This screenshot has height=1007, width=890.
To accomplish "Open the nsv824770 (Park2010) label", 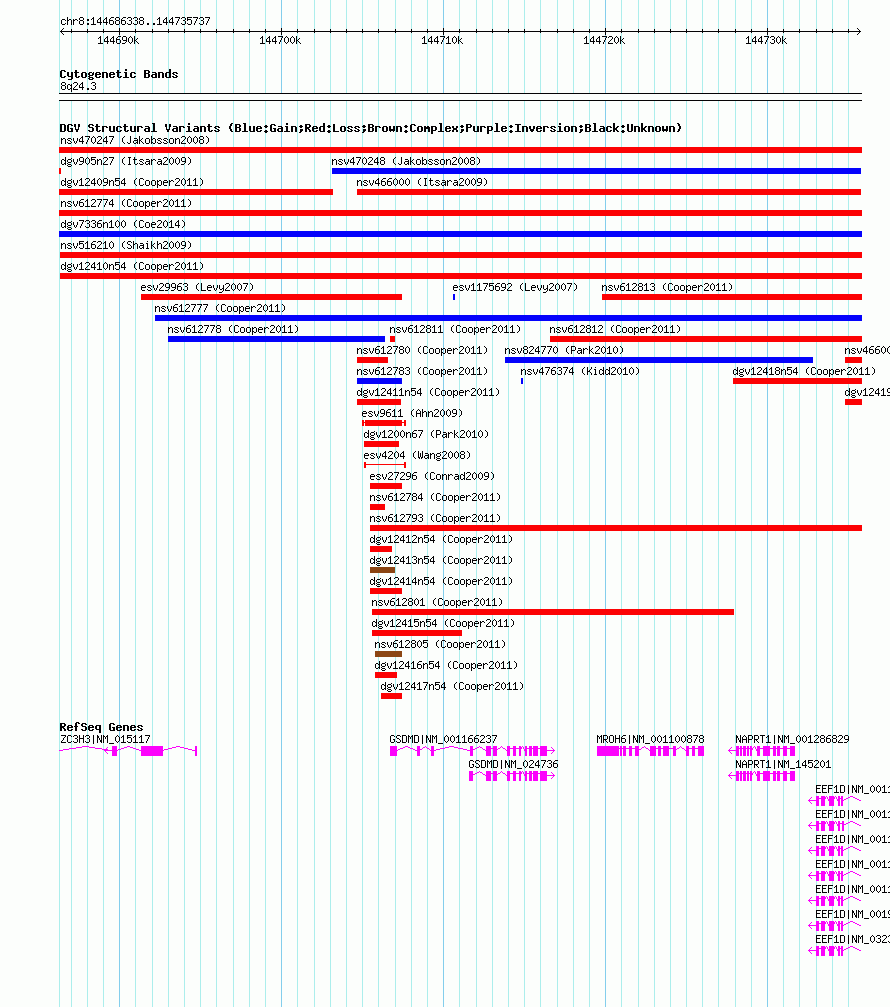I will coord(564,351).
